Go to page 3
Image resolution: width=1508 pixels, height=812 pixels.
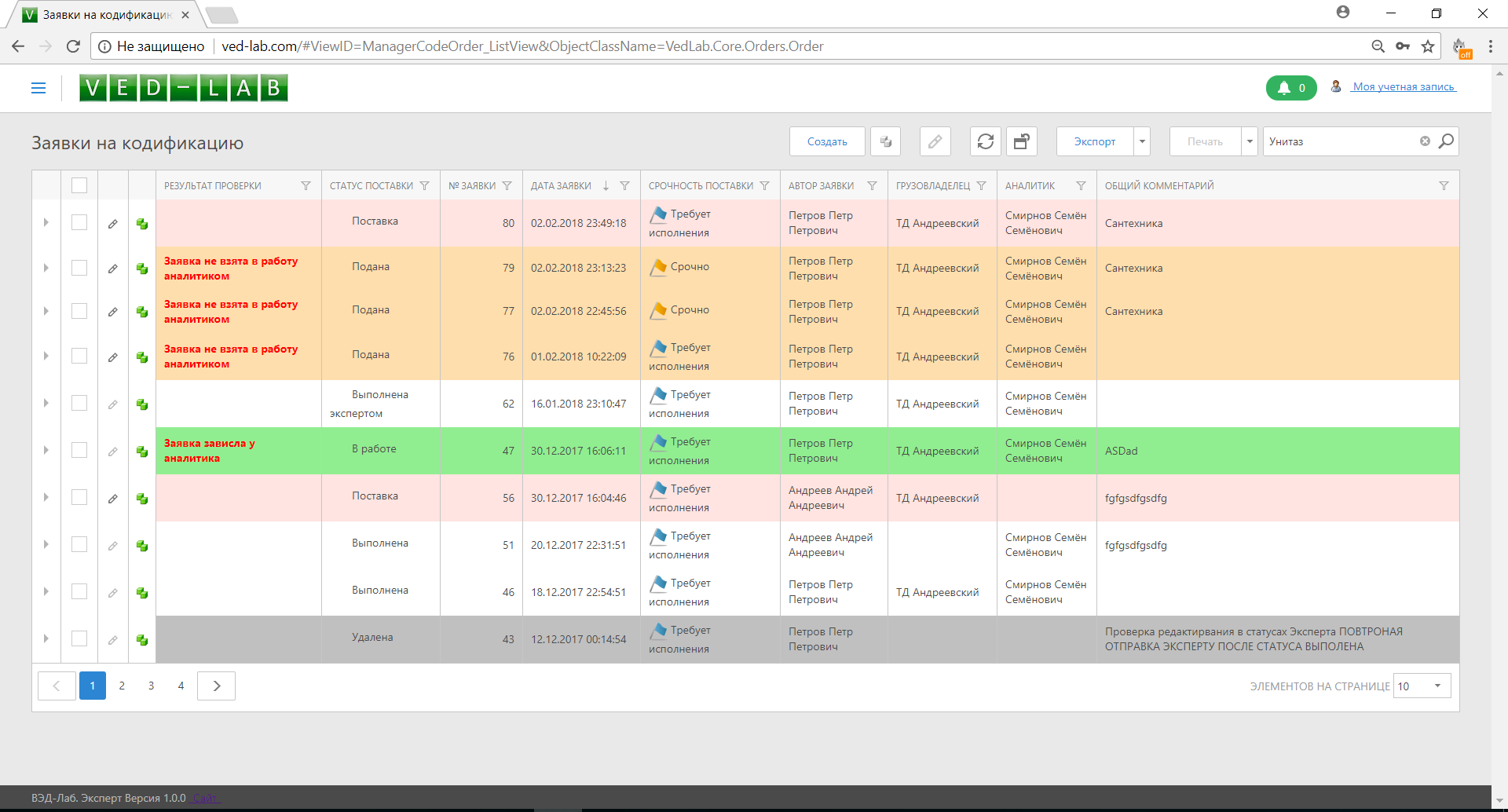tap(151, 686)
